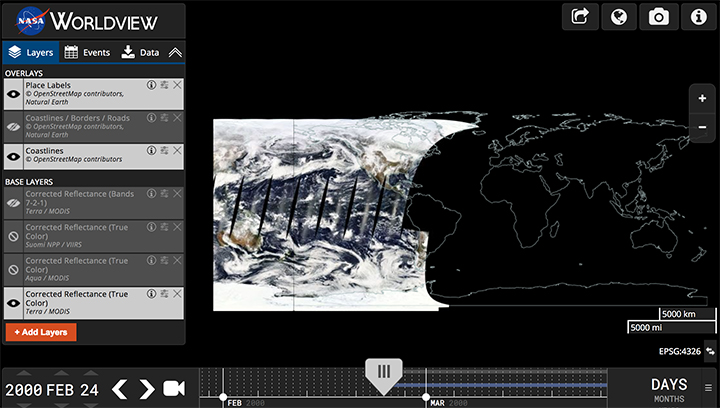
Task: Open options for Coastlines layer
Action: (164, 150)
